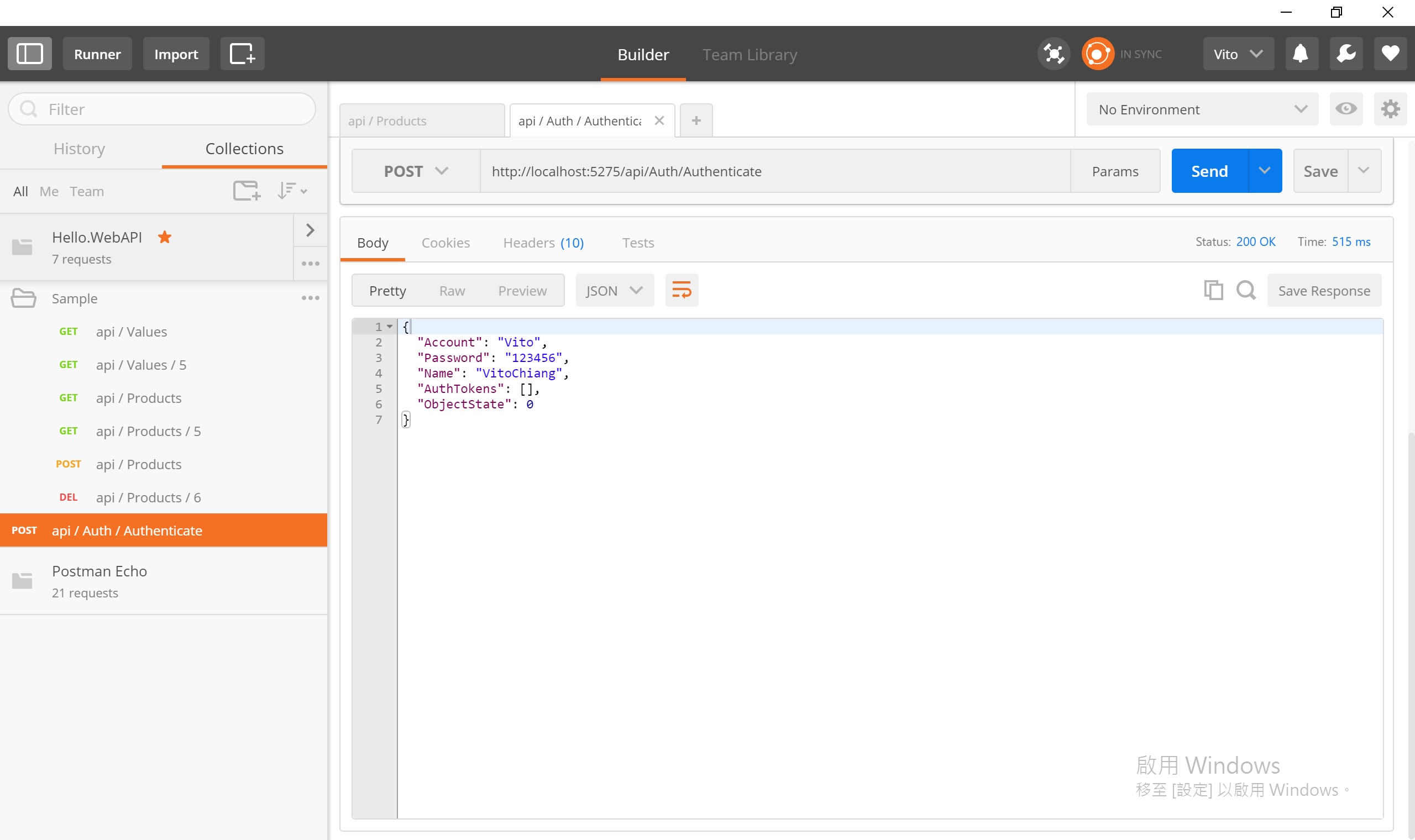Image resolution: width=1415 pixels, height=840 pixels.
Task: Open the No Environment dropdown
Action: point(1202,109)
